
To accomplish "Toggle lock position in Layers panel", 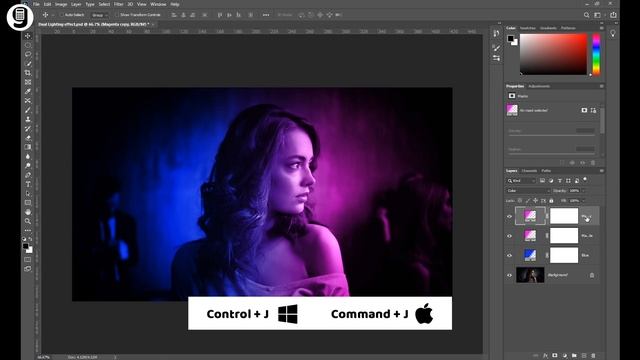I will click(536, 200).
